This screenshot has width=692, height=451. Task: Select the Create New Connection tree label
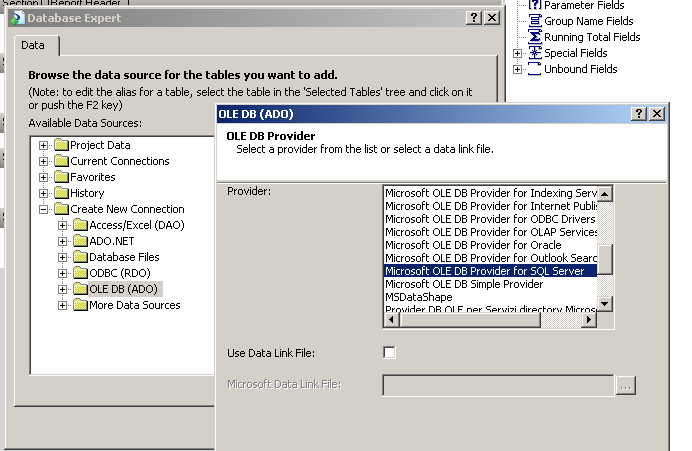pyautogui.click(x=127, y=209)
